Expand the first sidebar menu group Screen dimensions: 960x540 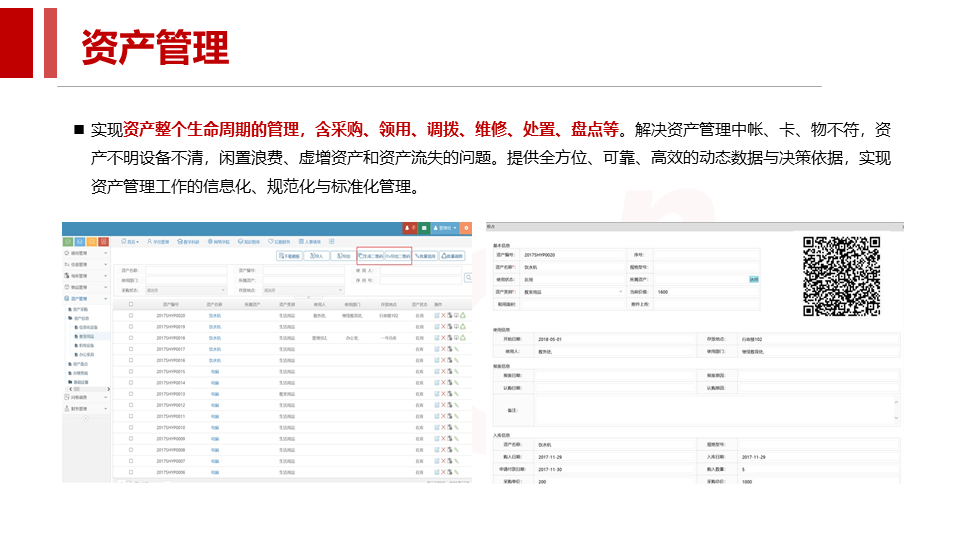(86, 253)
